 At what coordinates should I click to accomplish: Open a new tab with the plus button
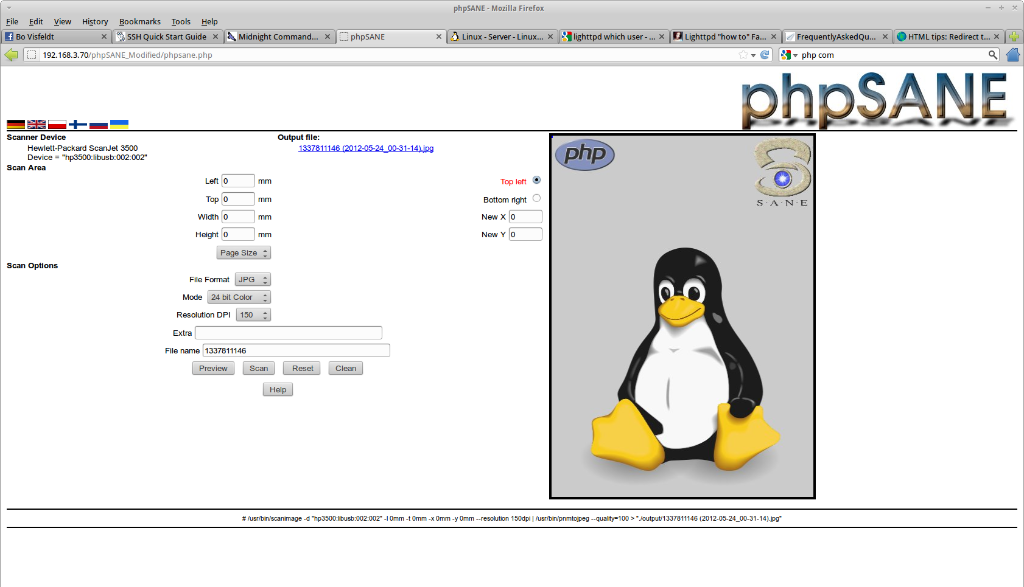(1014, 37)
